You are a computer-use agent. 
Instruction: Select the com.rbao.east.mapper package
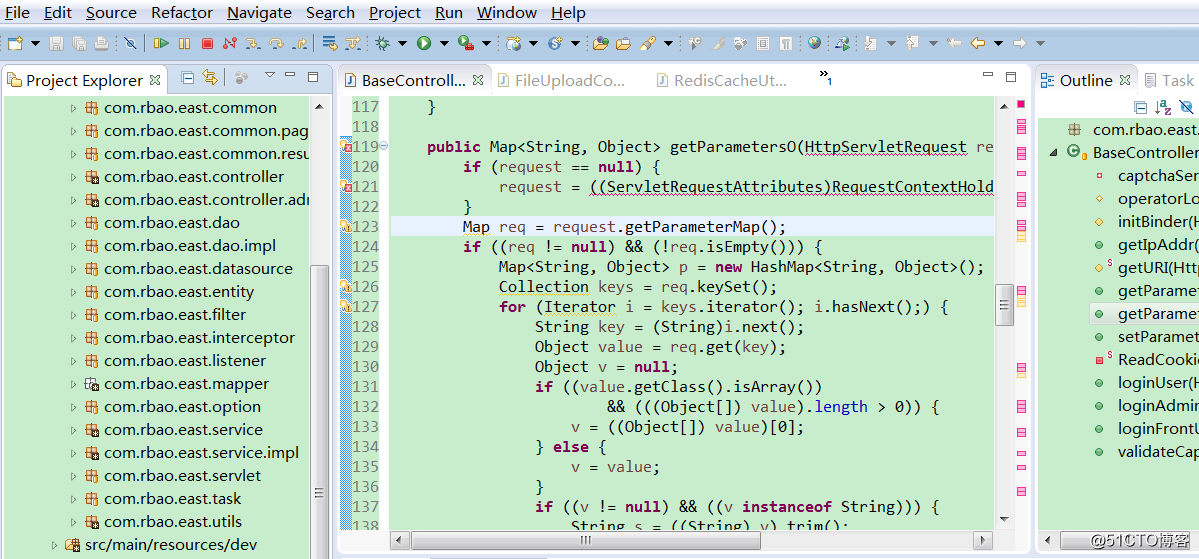(x=186, y=384)
